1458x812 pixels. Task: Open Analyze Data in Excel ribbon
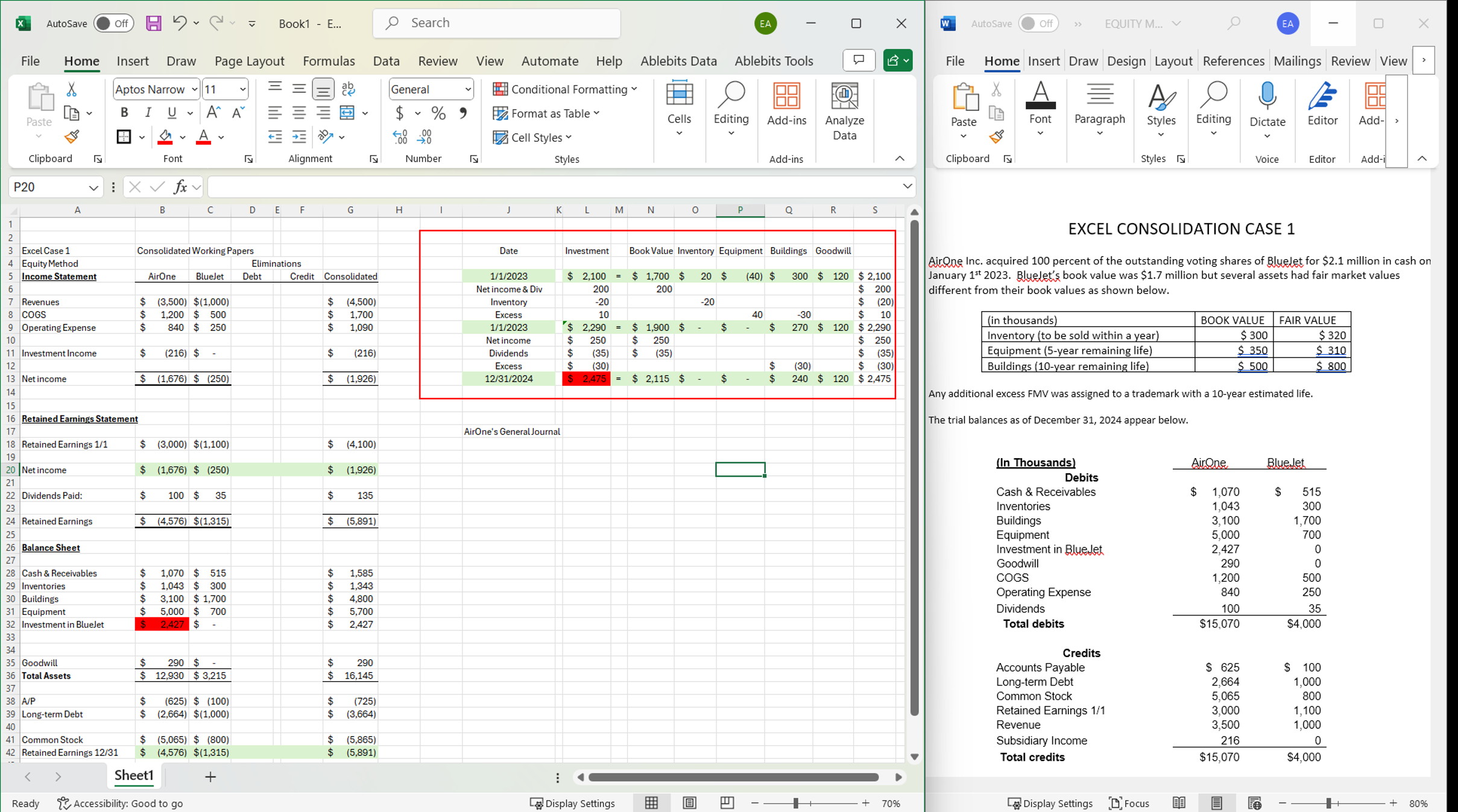(844, 112)
